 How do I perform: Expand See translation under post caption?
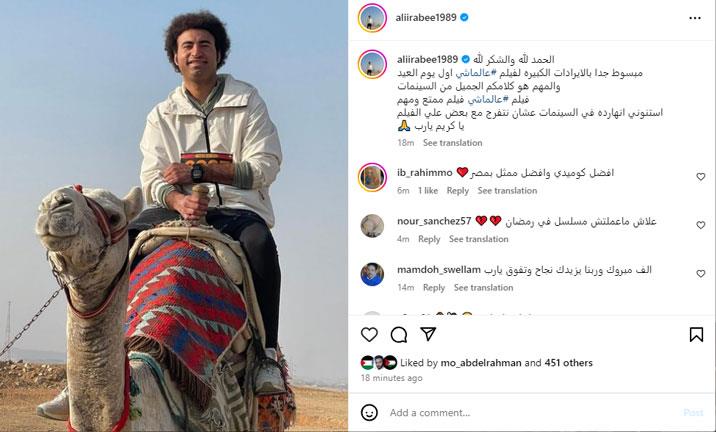pos(453,143)
